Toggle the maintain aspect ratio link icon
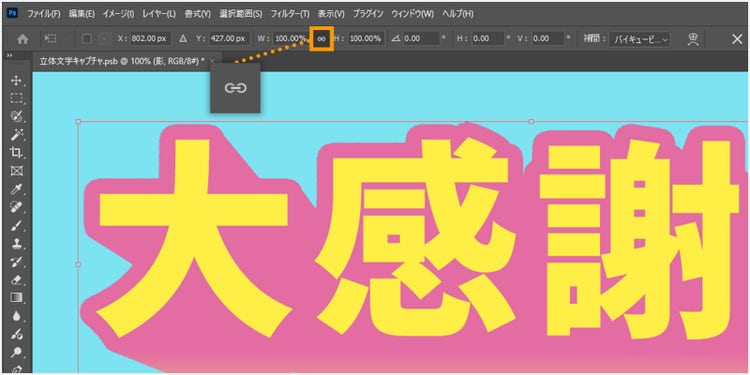This screenshot has height=375, width=750. 321,39
